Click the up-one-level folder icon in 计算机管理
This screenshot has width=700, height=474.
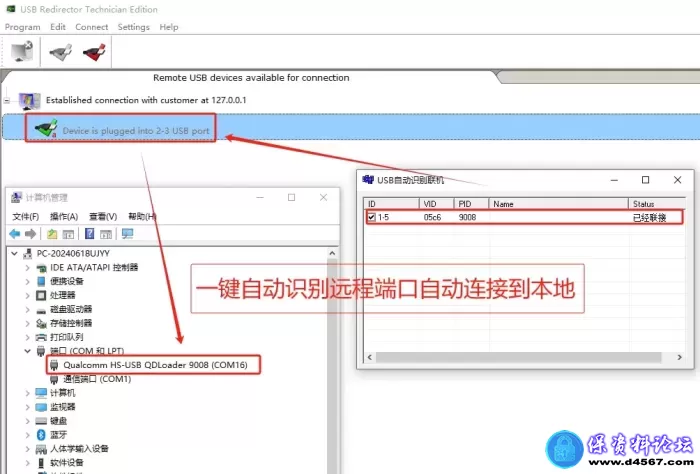pos(52,233)
